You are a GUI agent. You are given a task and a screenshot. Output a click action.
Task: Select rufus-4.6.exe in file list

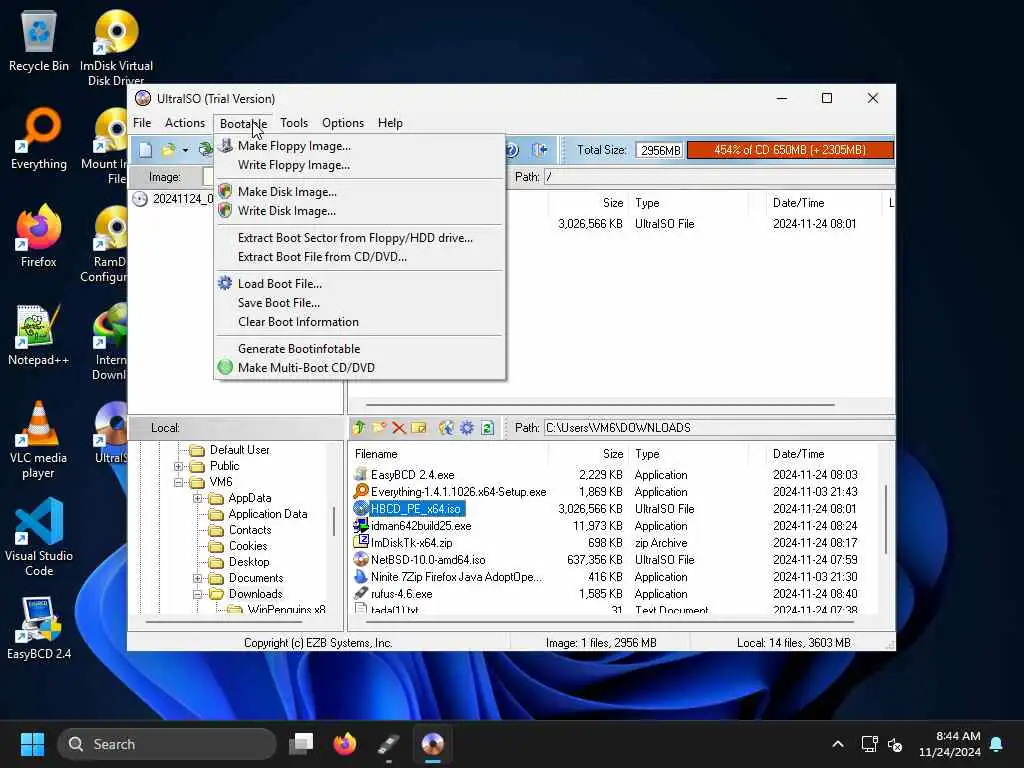(x=401, y=594)
